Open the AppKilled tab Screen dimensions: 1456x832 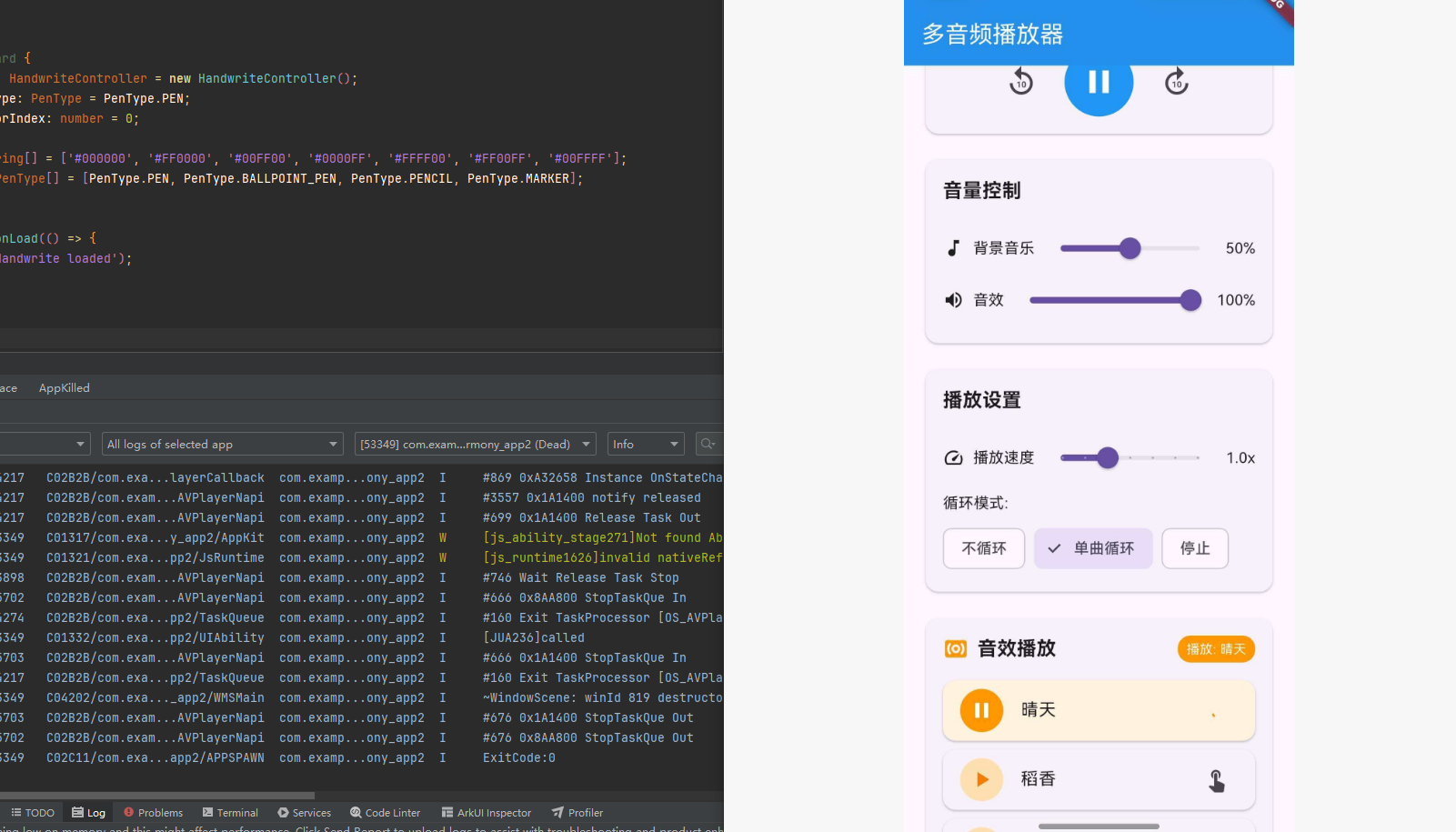point(64,387)
